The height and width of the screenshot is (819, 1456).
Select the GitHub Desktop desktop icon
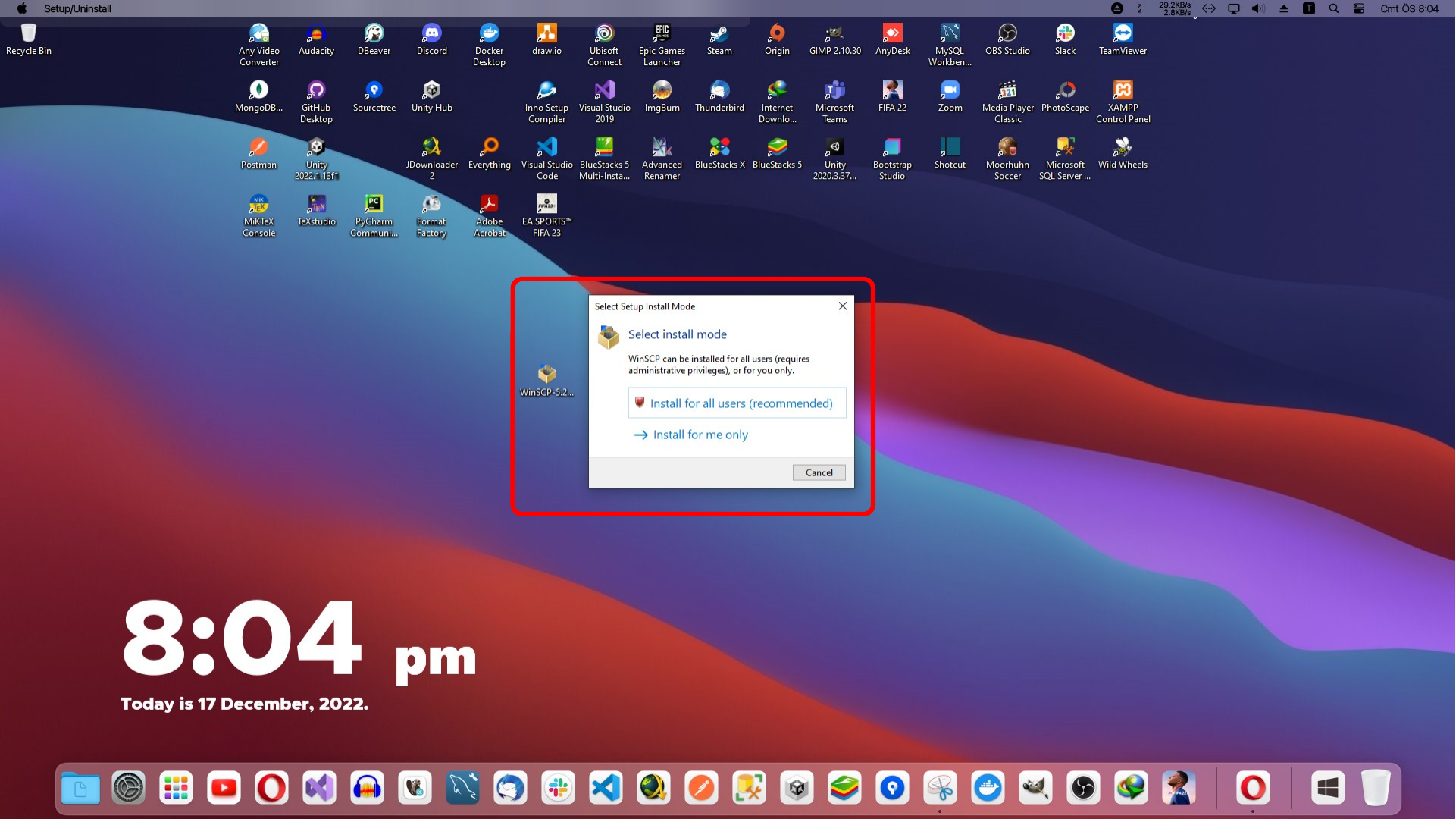pyautogui.click(x=316, y=102)
